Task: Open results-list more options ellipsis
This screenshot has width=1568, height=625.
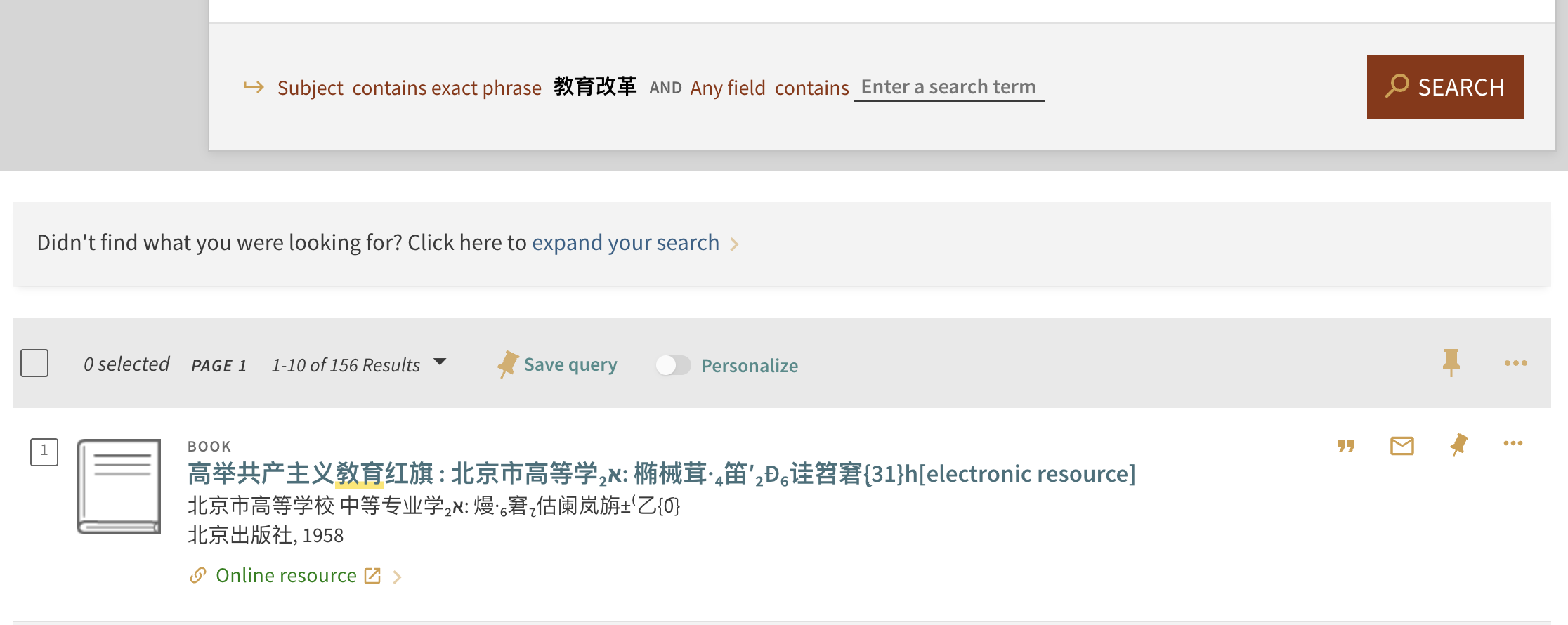Action: [x=1515, y=363]
